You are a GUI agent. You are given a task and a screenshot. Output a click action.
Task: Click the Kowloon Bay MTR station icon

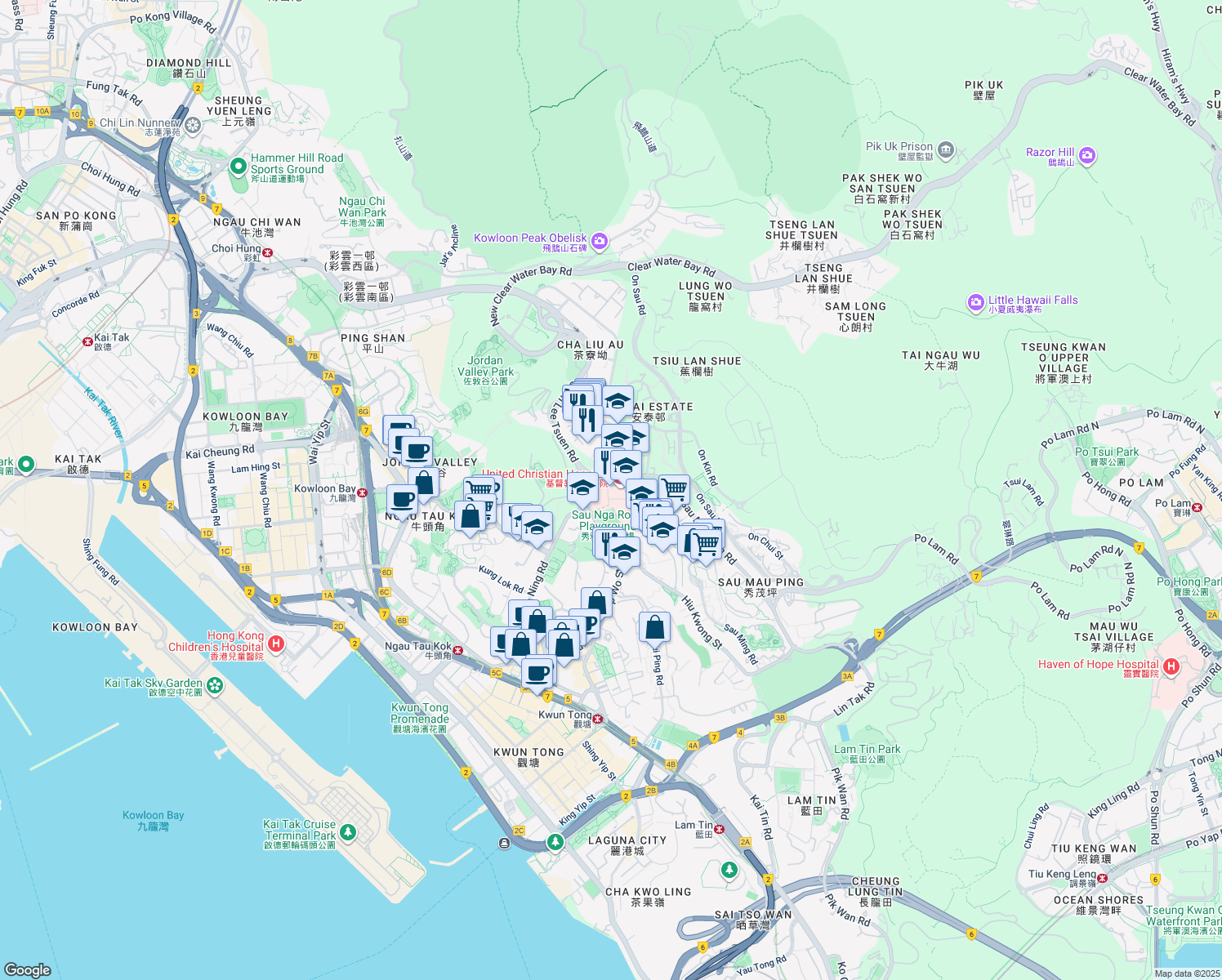pyautogui.click(x=362, y=494)
